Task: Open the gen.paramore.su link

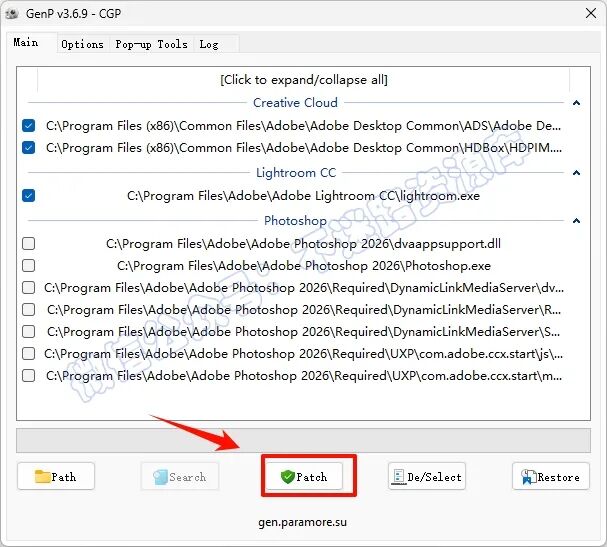Action: [302, 522]
